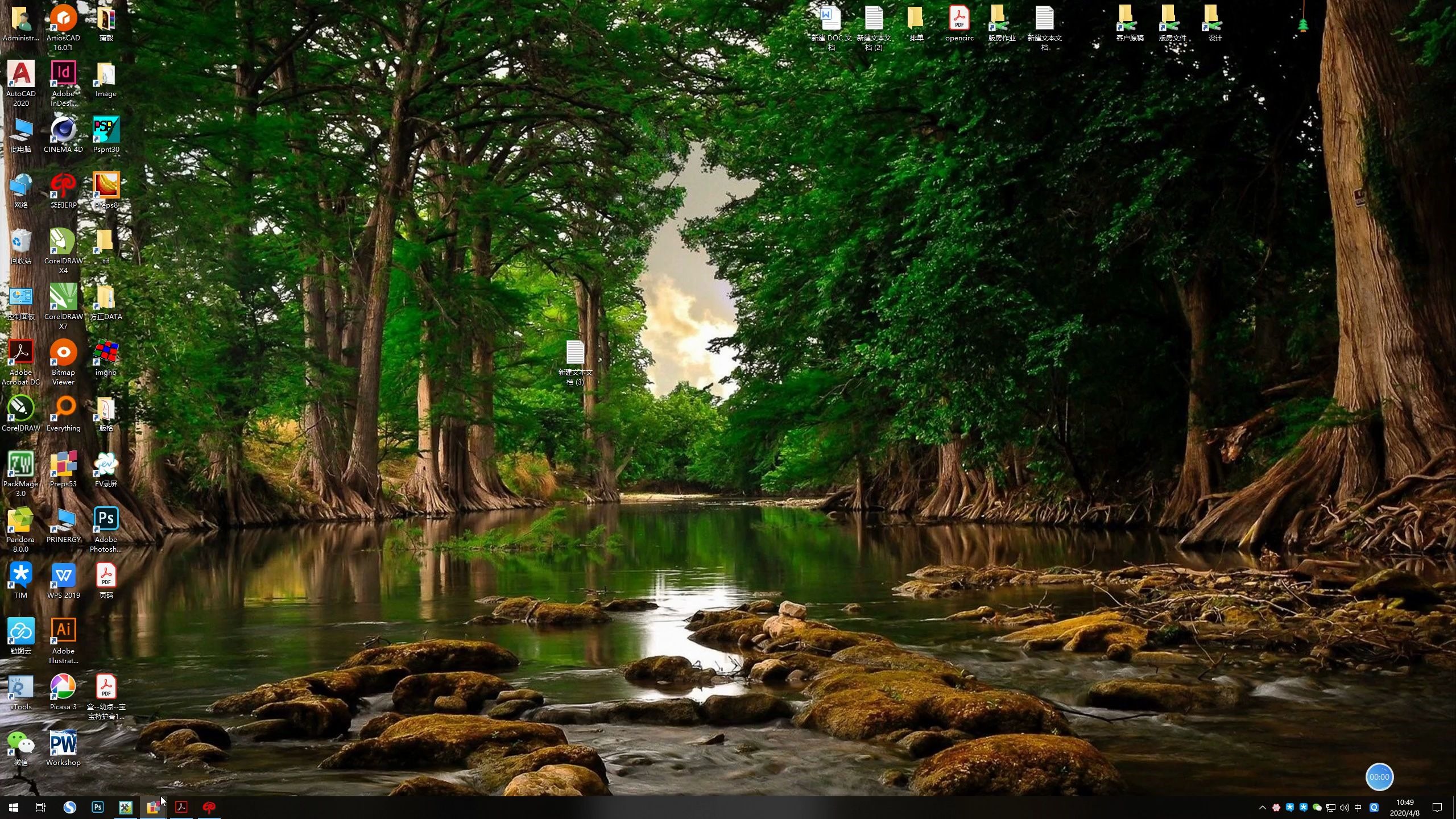Open the volume control in system tray
The image size is (1456, 819).
pyautogui.click(x=1345, y=808)
